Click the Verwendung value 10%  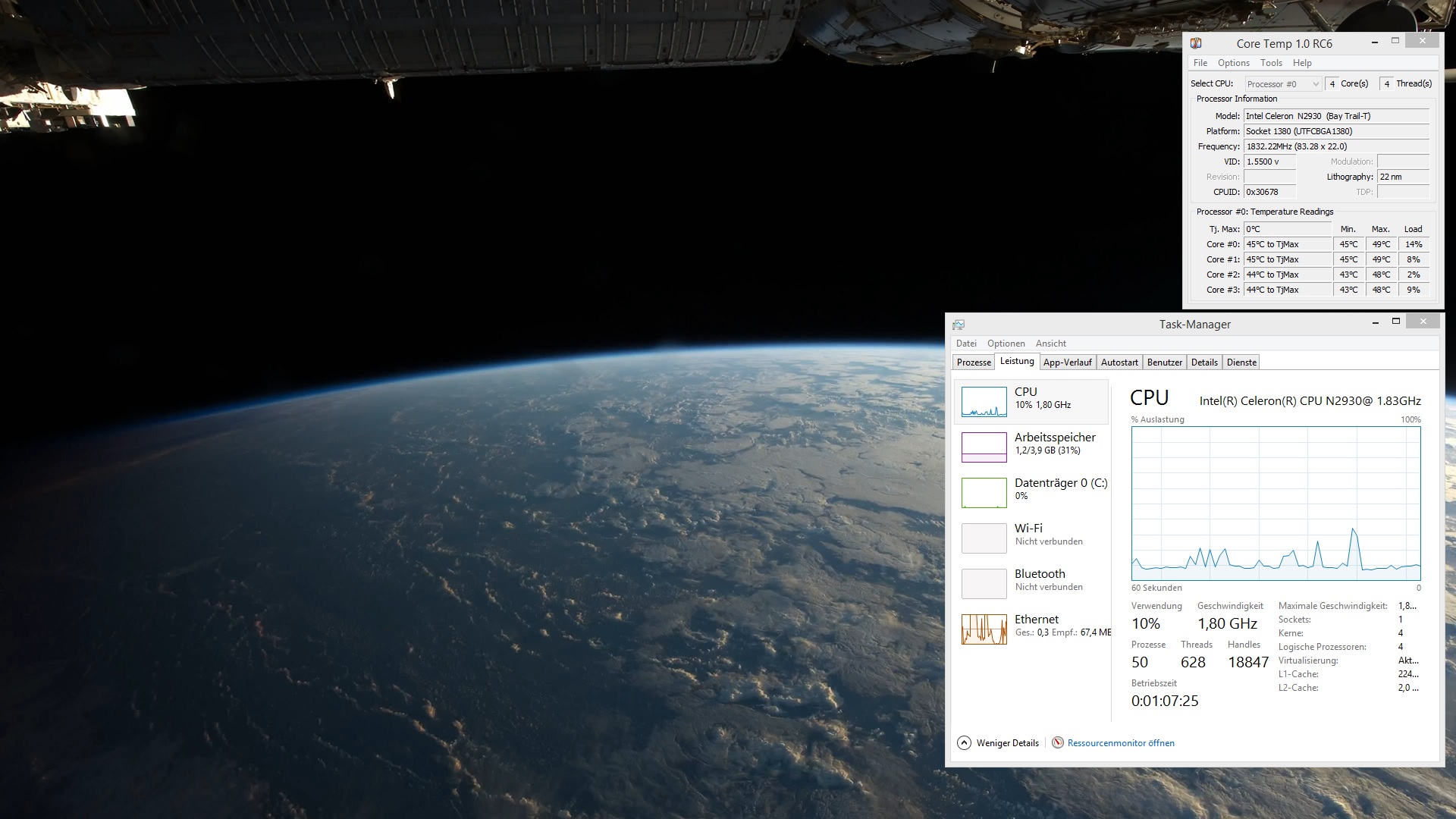tap(1146, 623)
